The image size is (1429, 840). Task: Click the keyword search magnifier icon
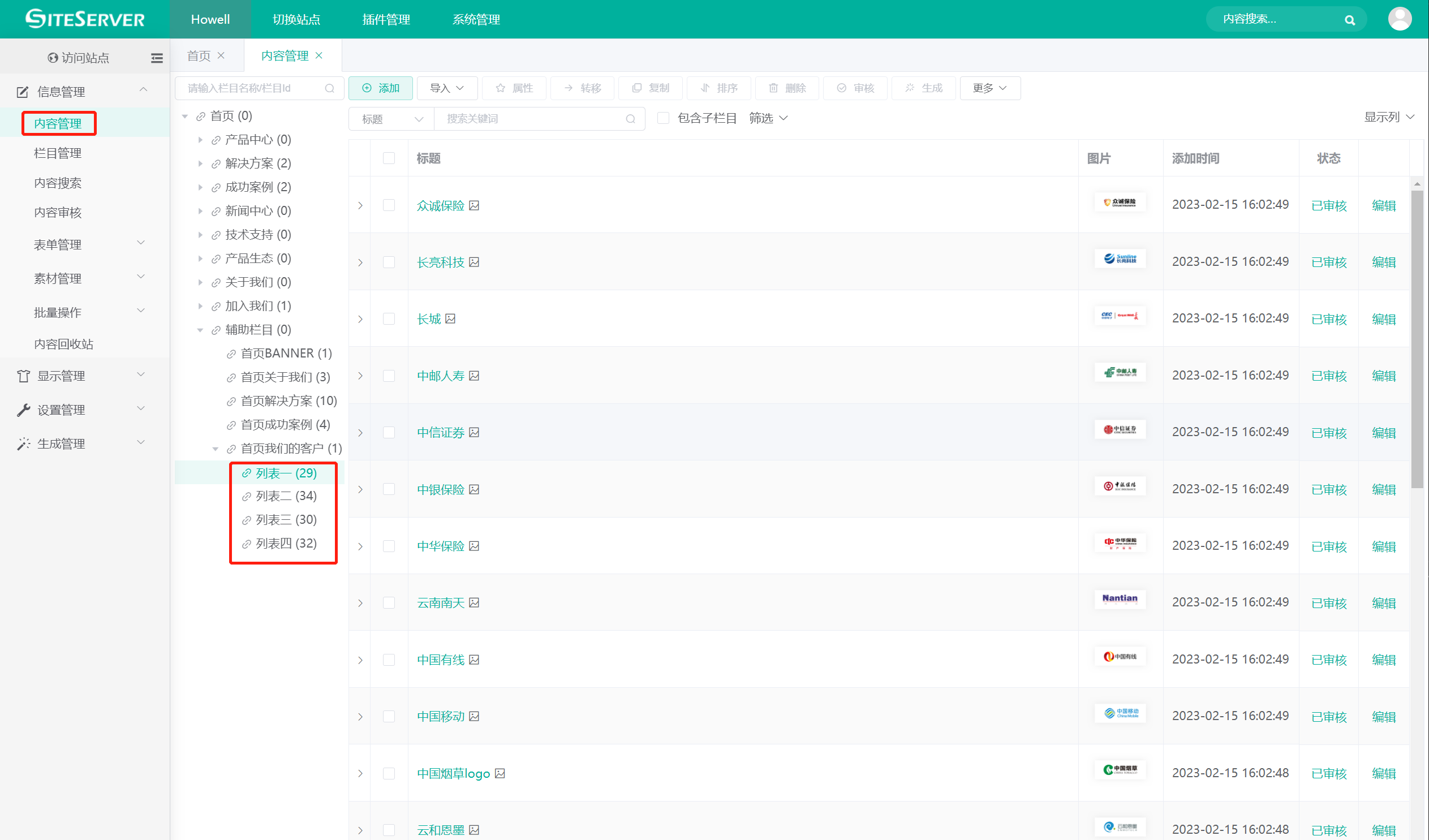[x=631, y=119]
